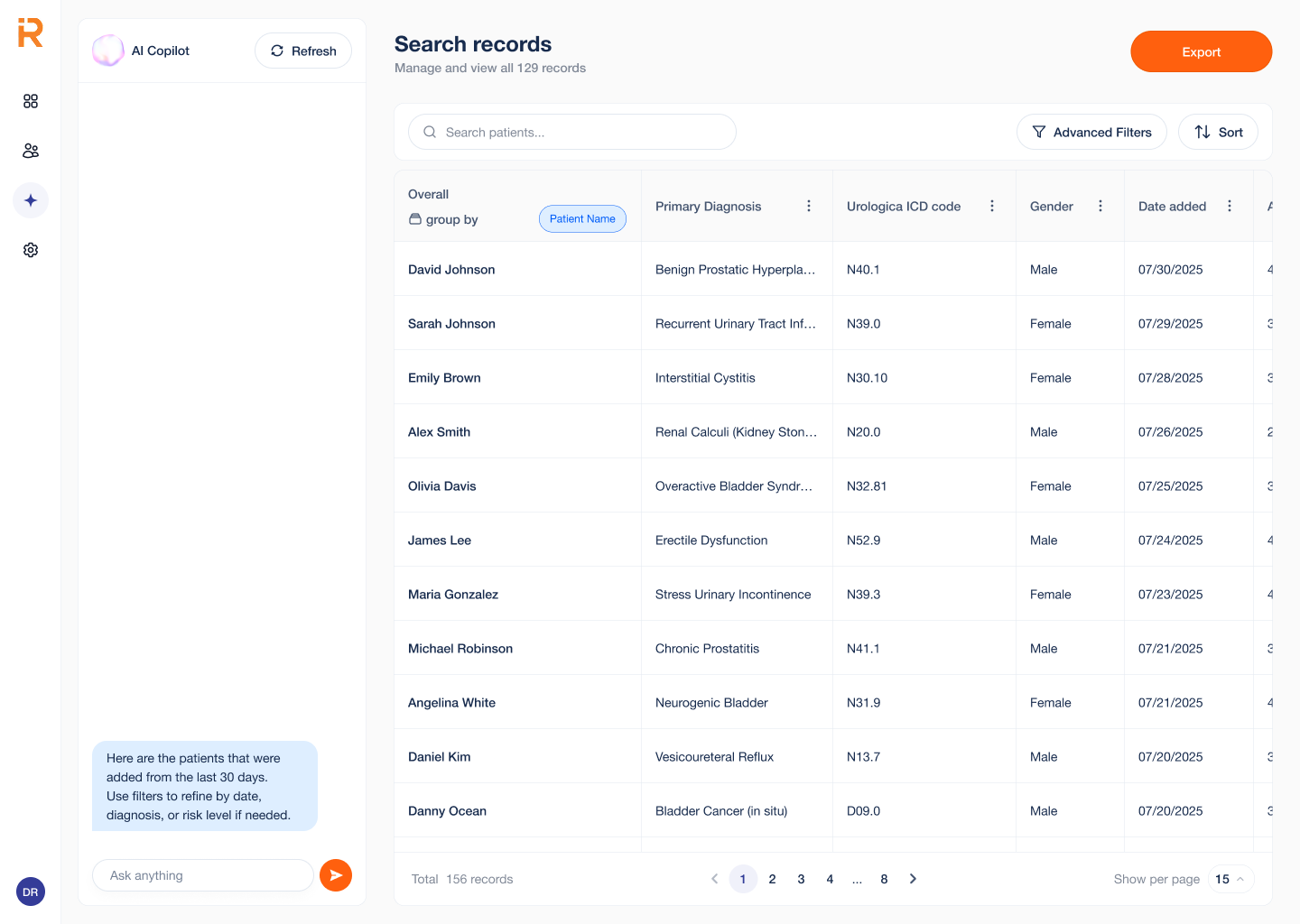Click the orange R app logo
The height and width of the screenshot is (924, 1300).
[x=31, y=33]
